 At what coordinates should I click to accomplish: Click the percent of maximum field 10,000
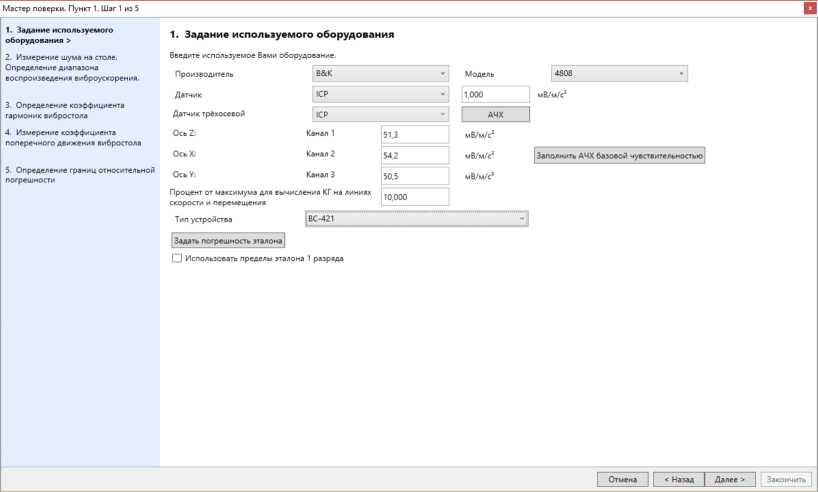[x=415, y=197]
